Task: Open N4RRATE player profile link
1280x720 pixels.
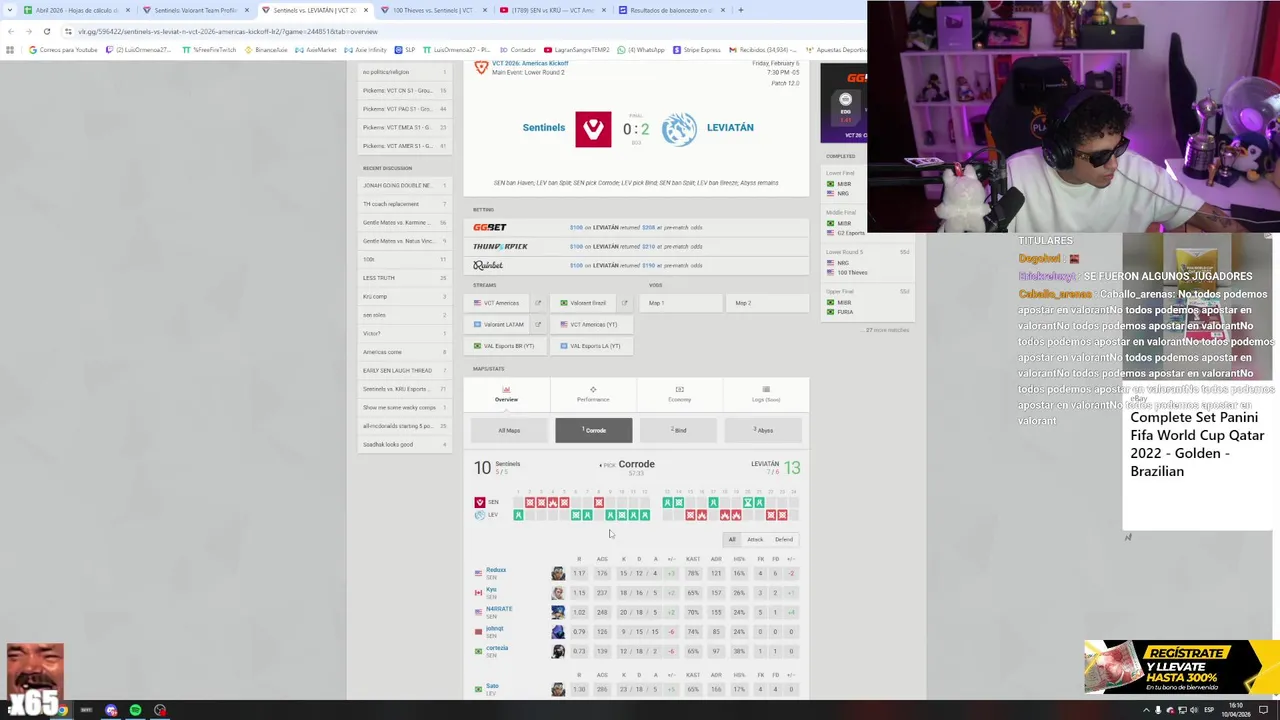Action: click(499, 609)
